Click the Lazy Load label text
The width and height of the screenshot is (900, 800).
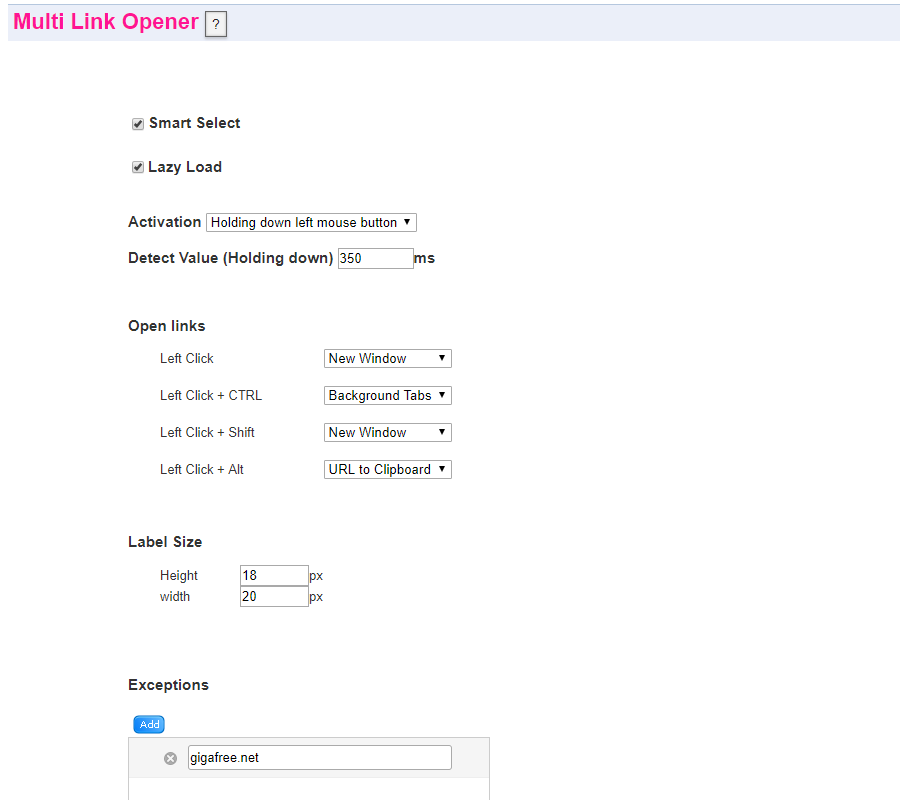(185, 167)
